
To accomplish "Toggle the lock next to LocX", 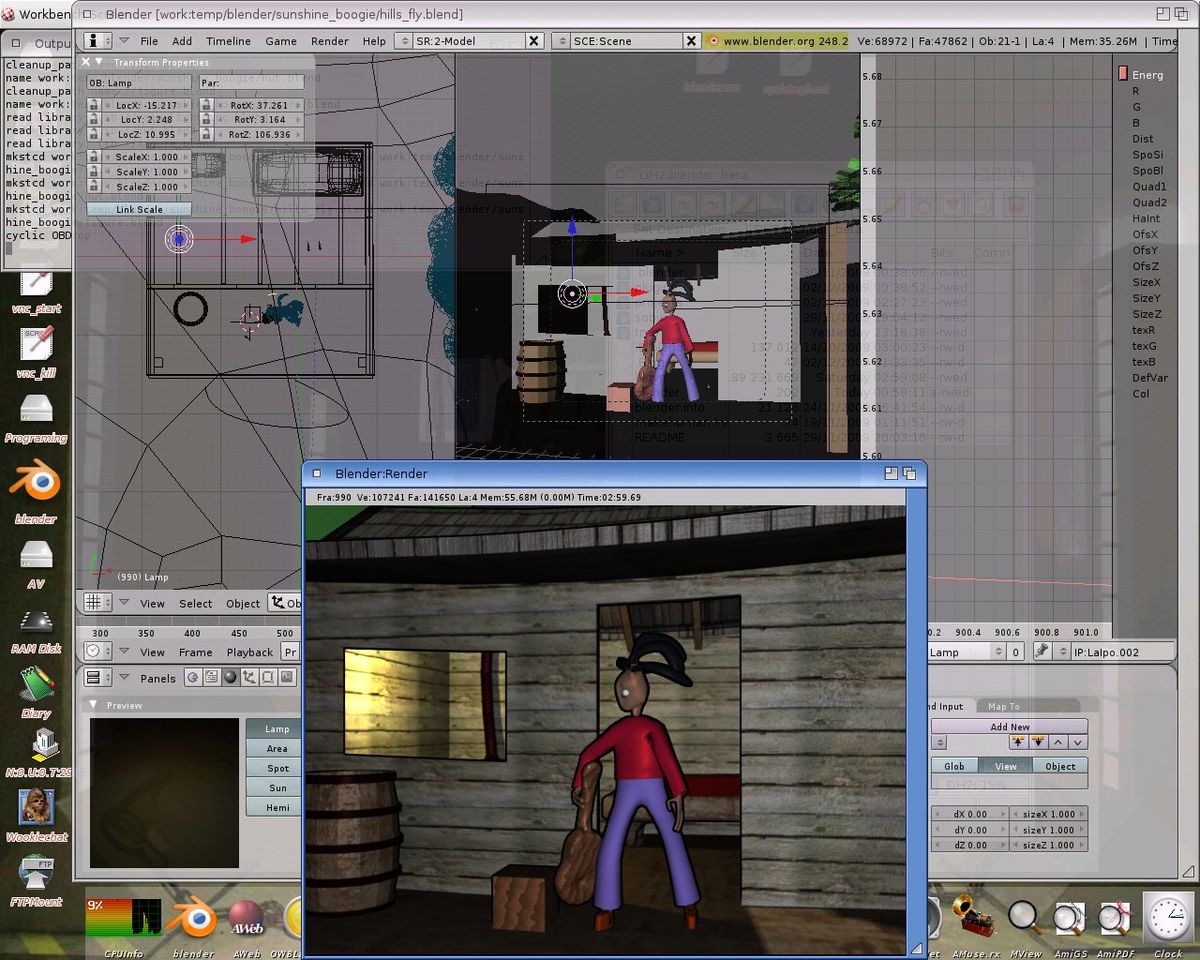I will click(x=94, y=105).
